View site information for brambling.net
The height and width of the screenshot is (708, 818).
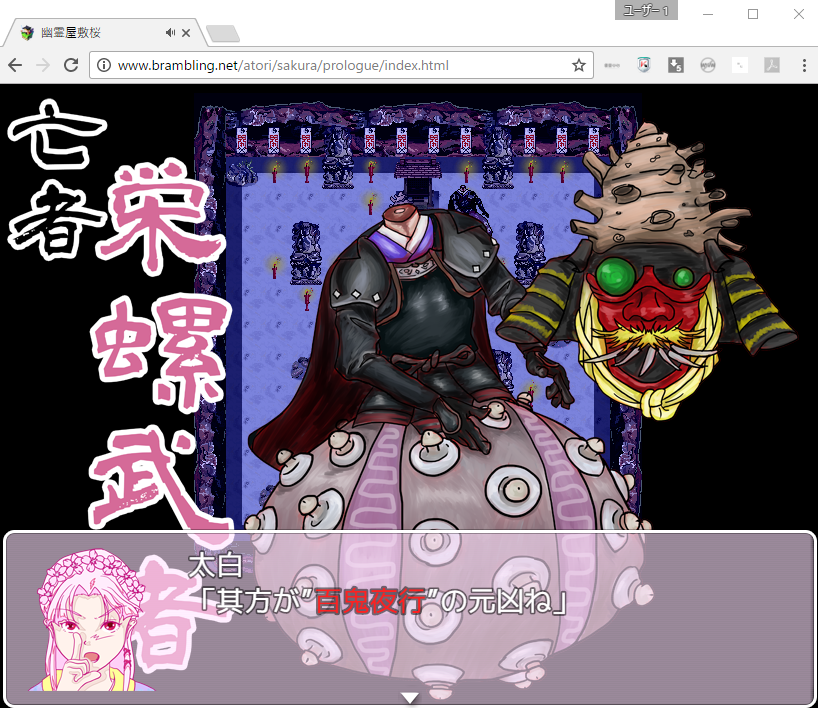tap(104, 65)
